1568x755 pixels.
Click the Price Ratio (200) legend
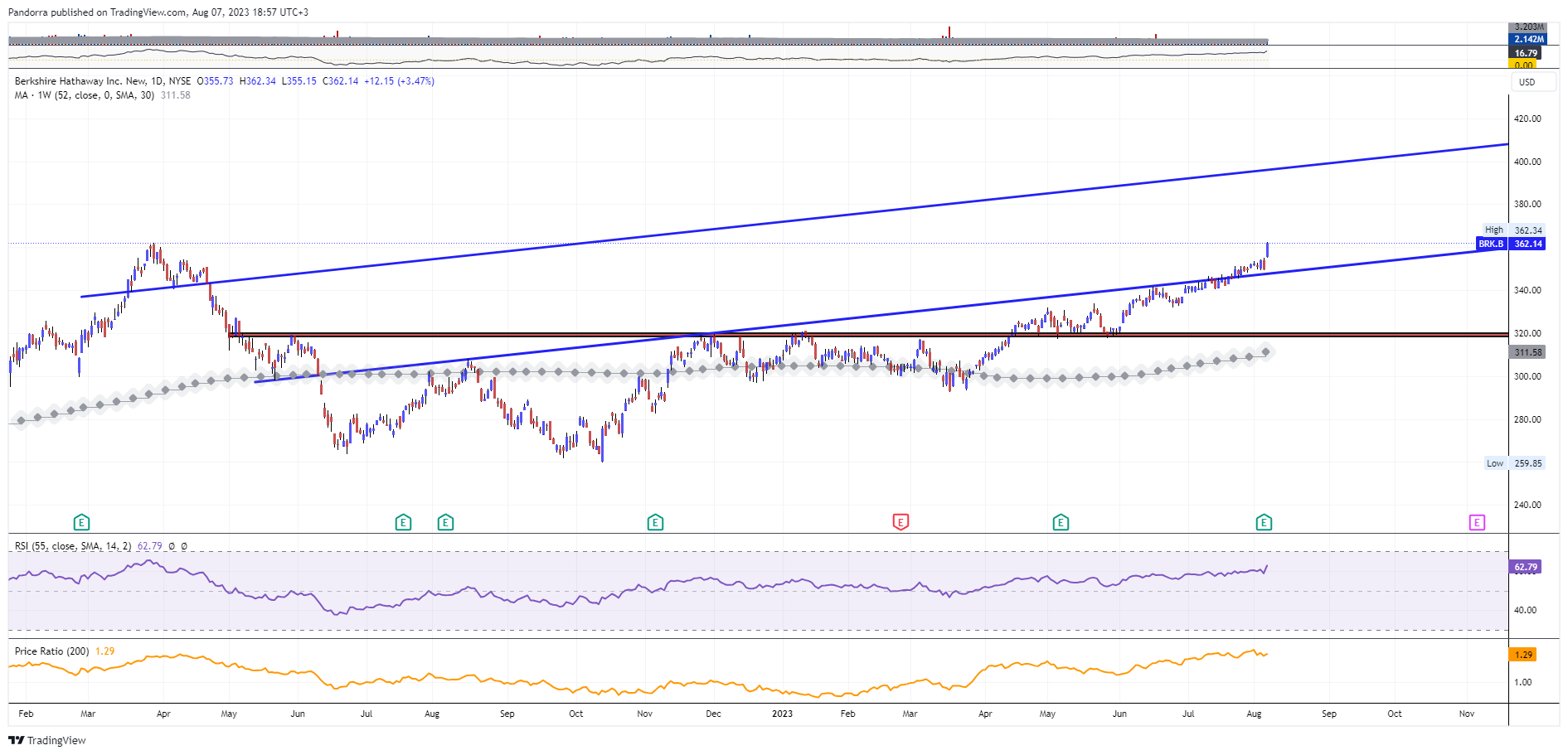point(51,651)
